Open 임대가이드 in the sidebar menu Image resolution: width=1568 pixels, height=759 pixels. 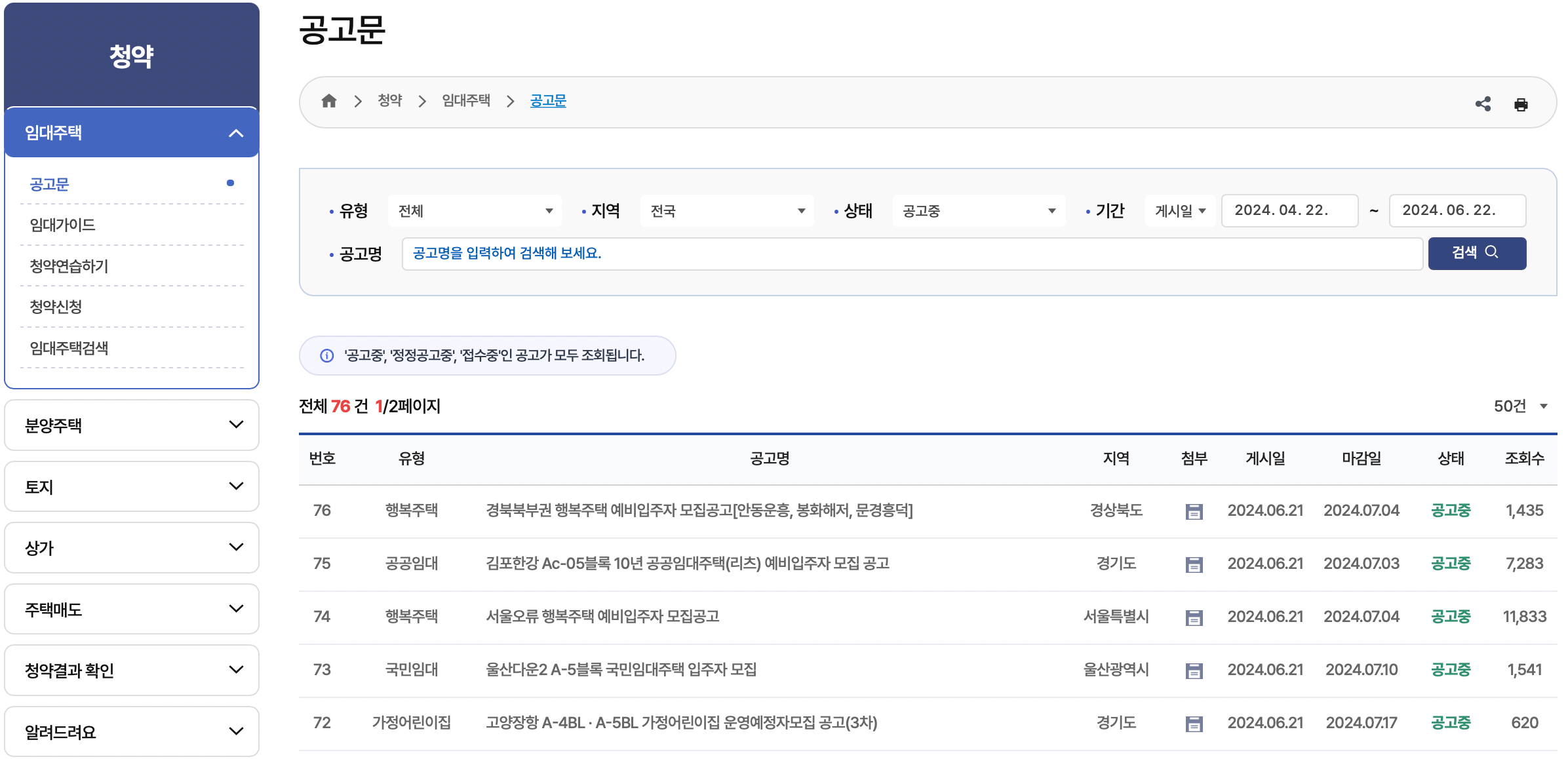[63, 225]
